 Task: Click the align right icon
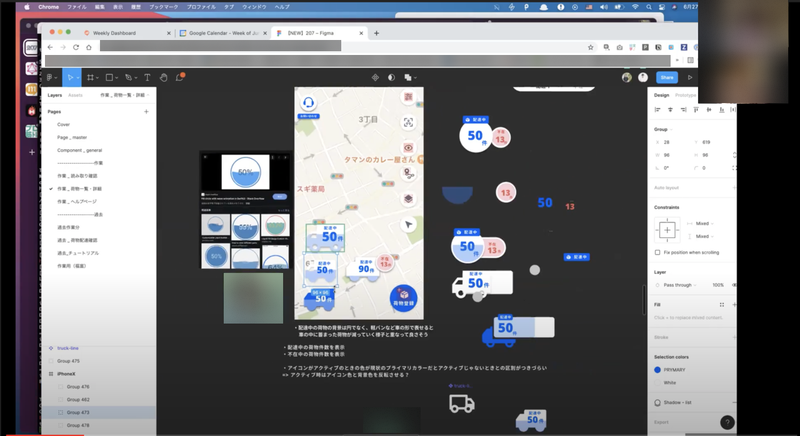pyautogui.click(x=683, y=110)
